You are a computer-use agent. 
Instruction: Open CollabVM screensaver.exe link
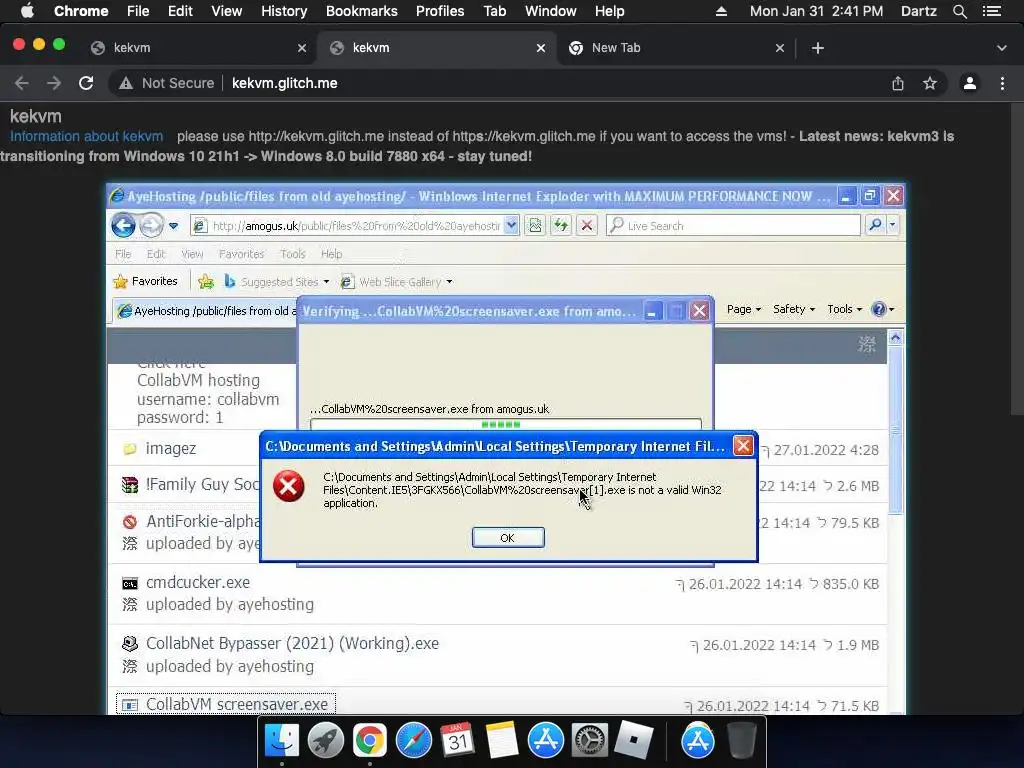[236, 705]
